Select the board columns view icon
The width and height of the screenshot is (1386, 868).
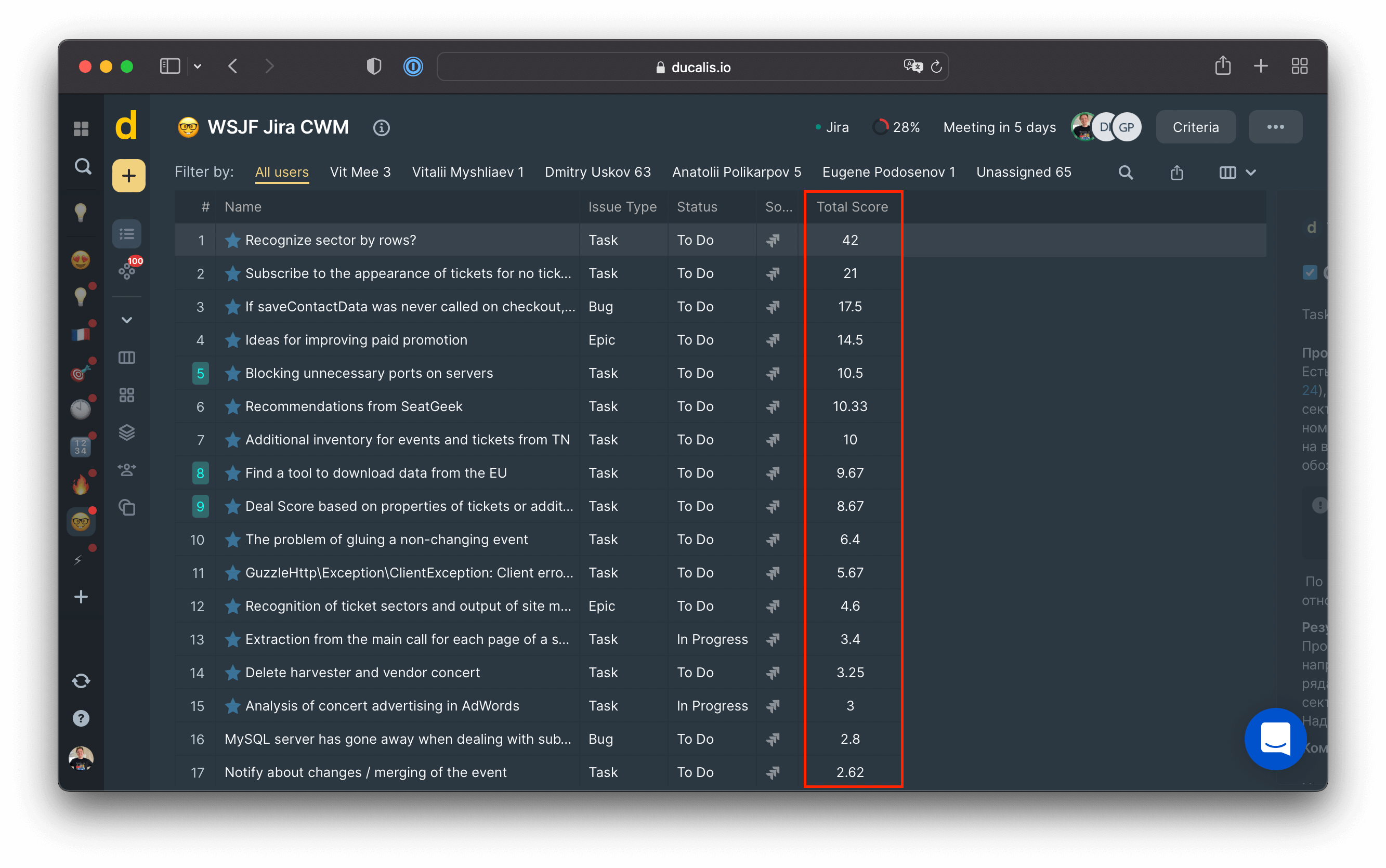(x=127, y=357)
